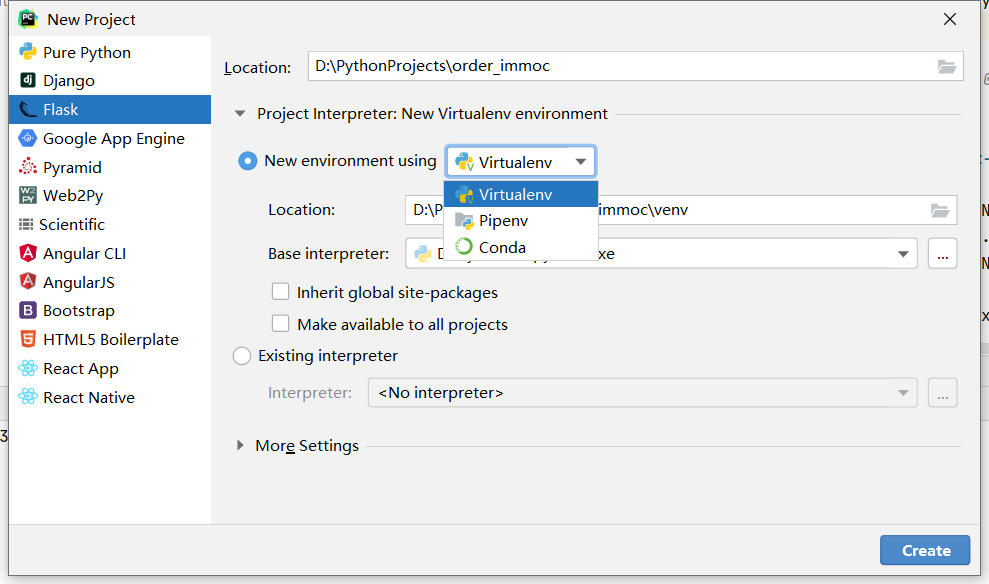Click the Base interpreter browse ellipsis button
Screen dimensions: 989x584
coord(942,254)
